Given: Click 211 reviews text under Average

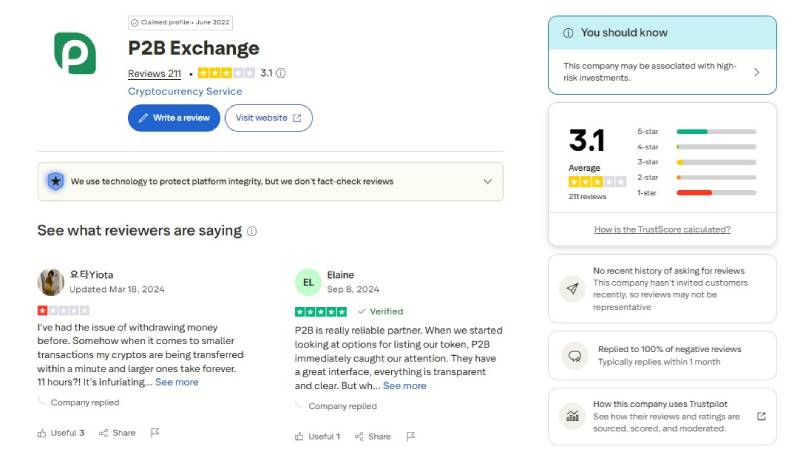Looking at the screenshot, I should [x=587, y=196].
